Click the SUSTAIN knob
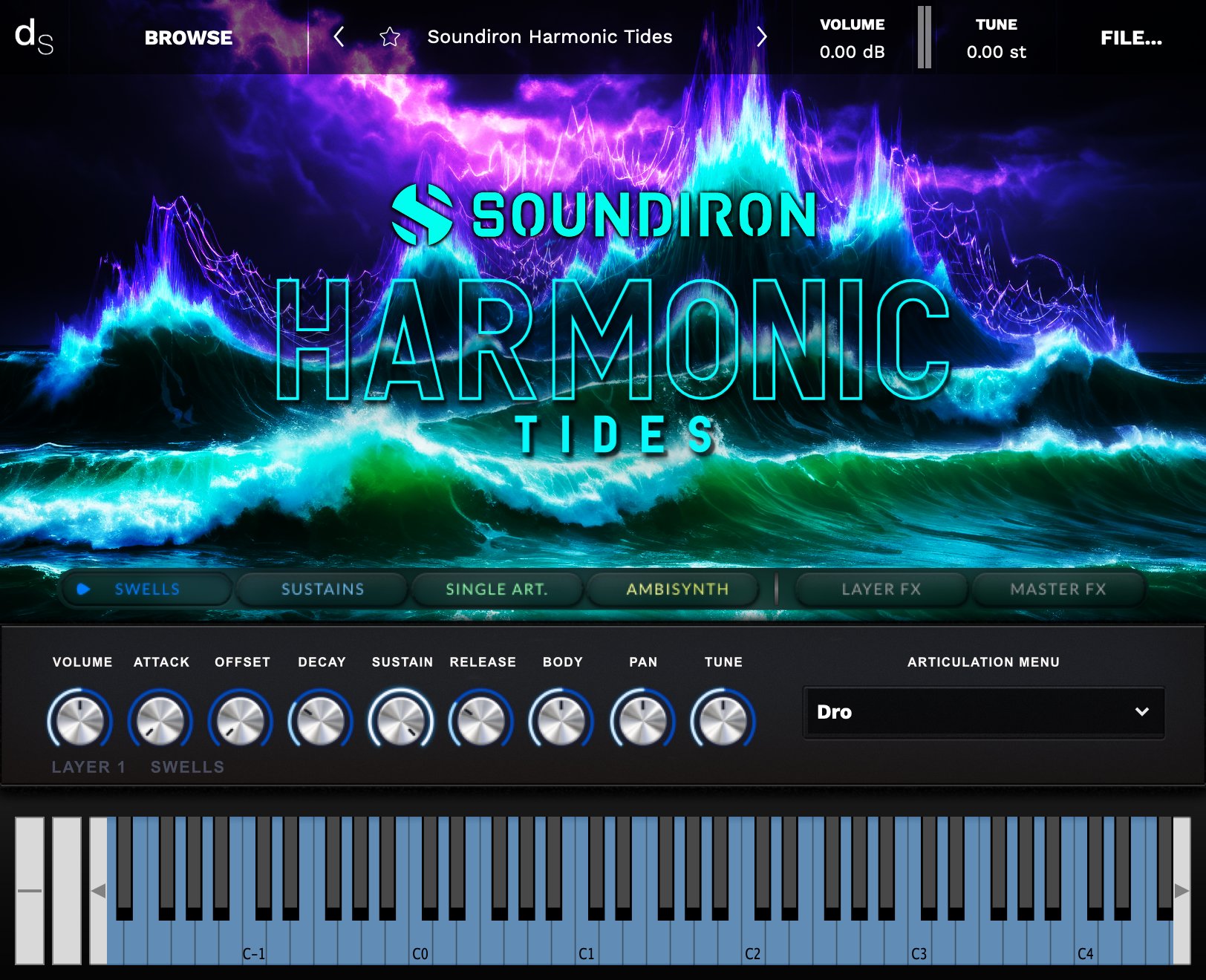Image resolution: width=1206 pixels, height=980 pixels. pos(401,719)
